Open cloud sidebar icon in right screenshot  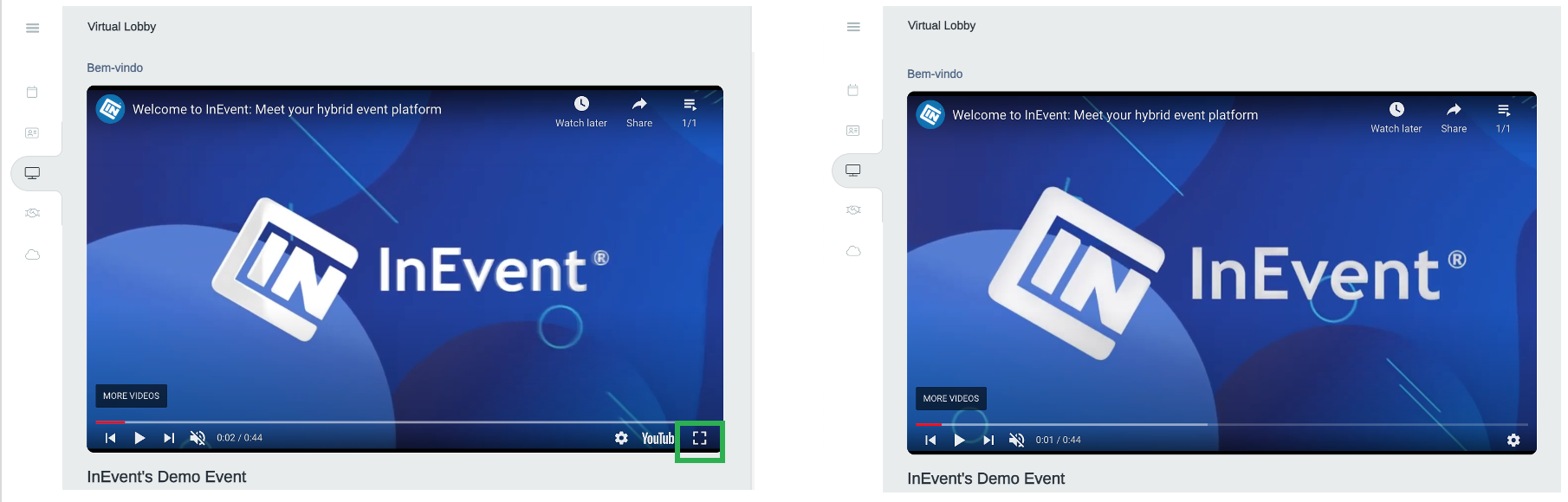pyautogui.click(x=853, y=251)
